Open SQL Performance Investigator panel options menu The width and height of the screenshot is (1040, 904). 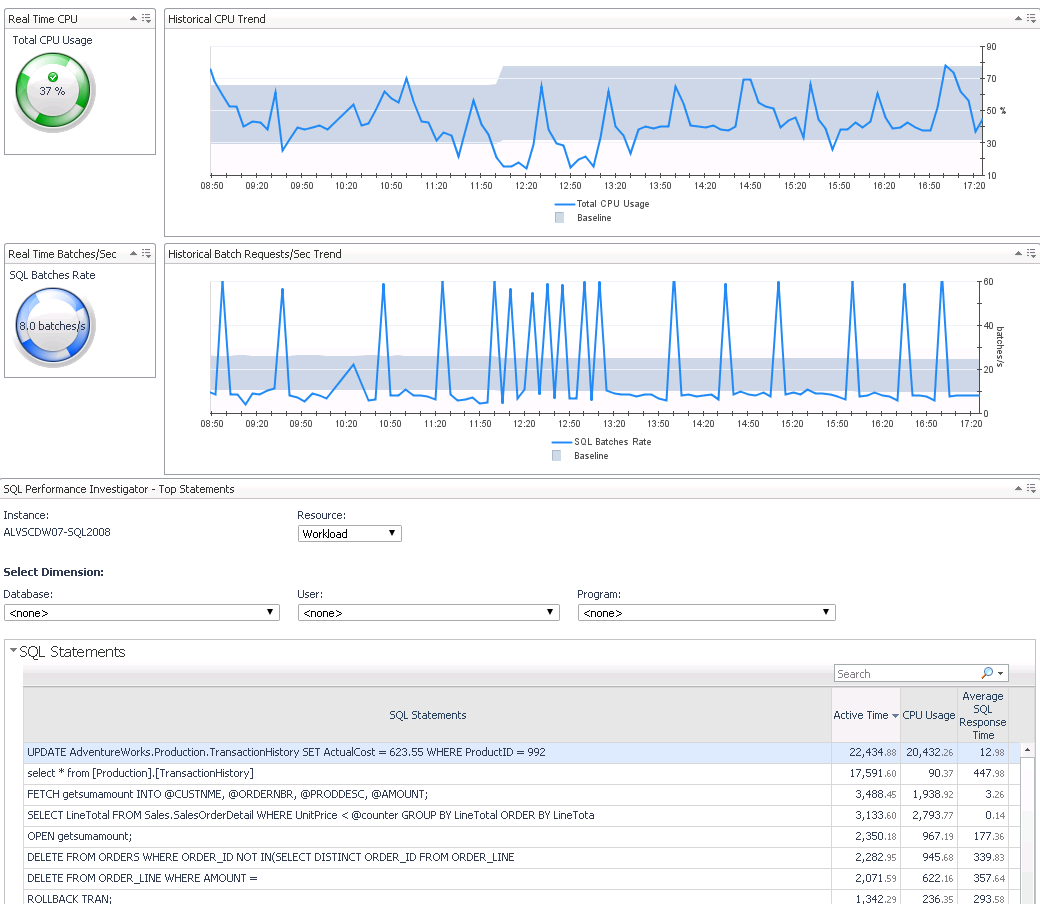(x=1030, y=489)
